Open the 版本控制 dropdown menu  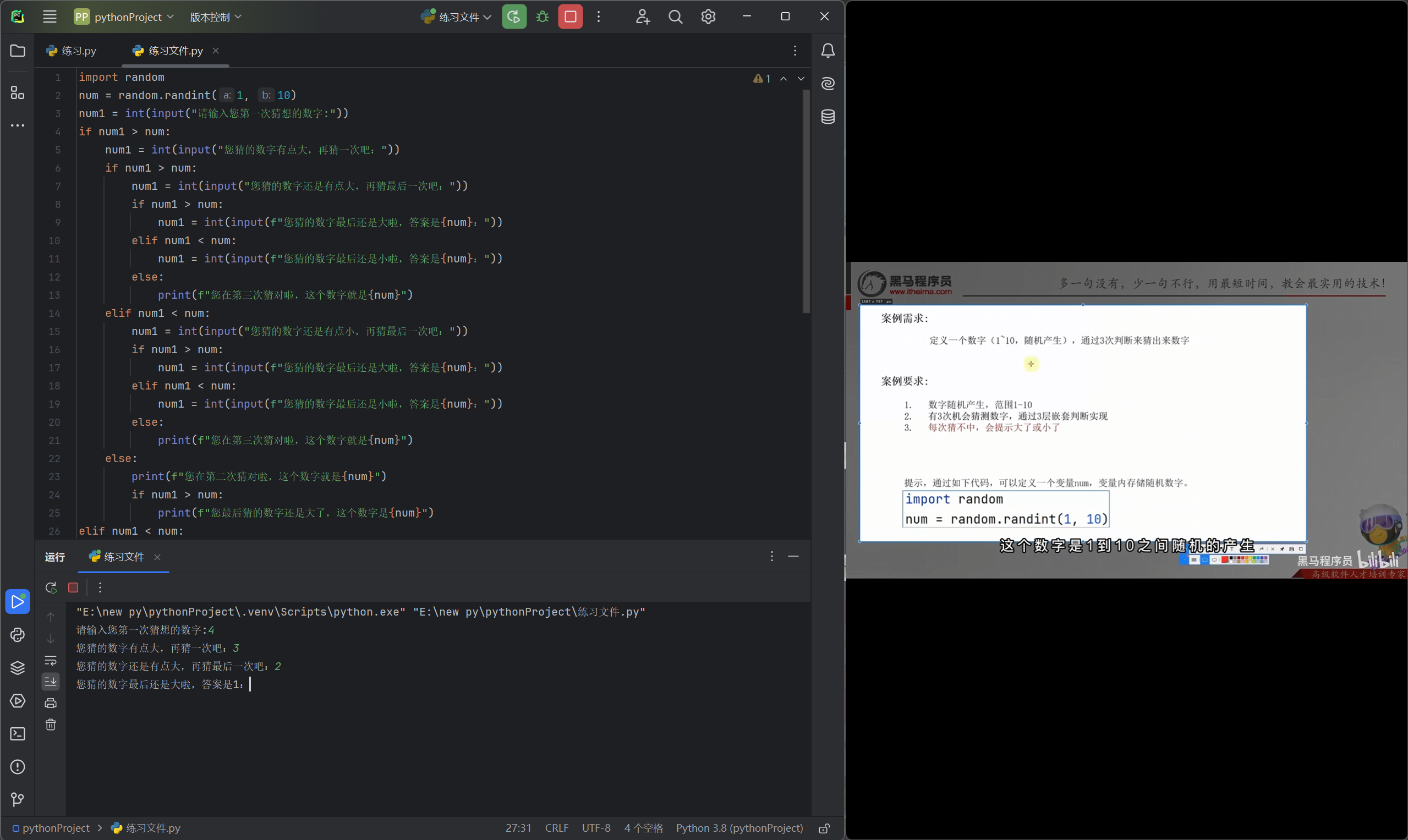[215, 17]
